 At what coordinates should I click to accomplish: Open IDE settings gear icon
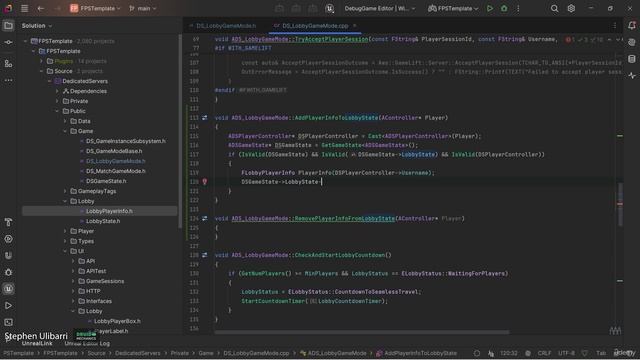(x=571, y=8)
